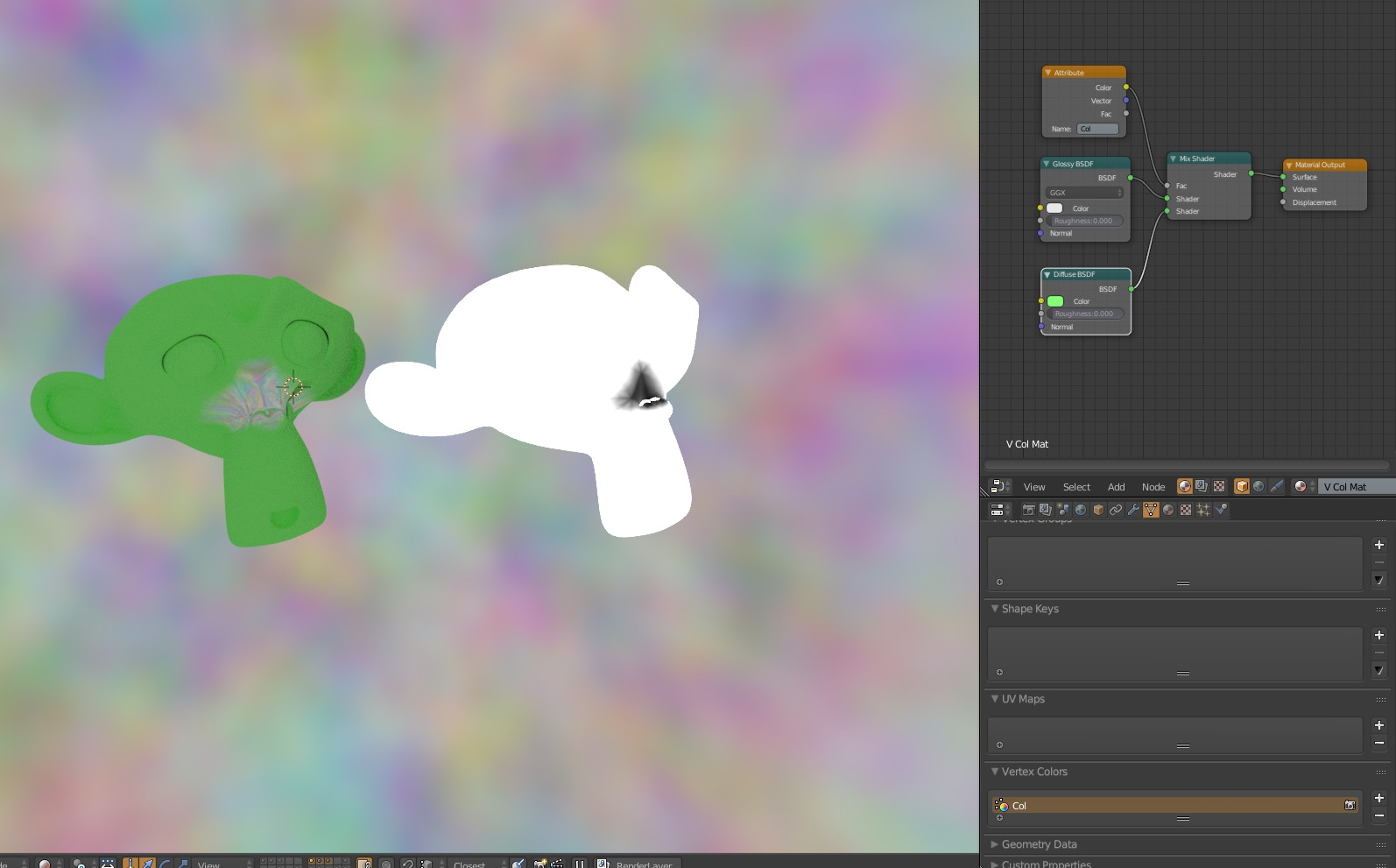
Task: Add a new UV map with plus button
Action: [1379, 725]
